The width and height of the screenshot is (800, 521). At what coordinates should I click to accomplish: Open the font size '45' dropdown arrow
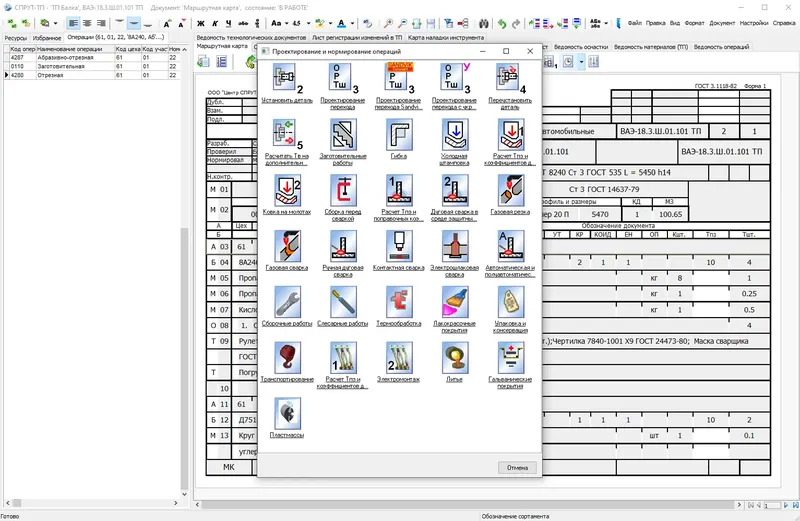pyautogui.click(x=308, y=23)
